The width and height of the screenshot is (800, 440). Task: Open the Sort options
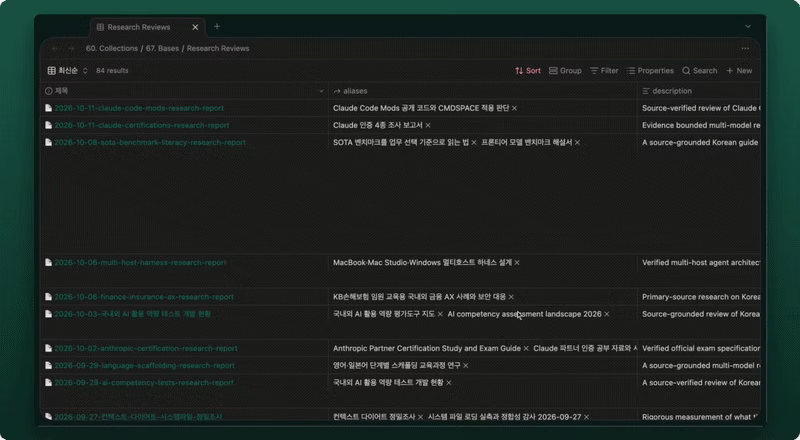coord(528,71)
